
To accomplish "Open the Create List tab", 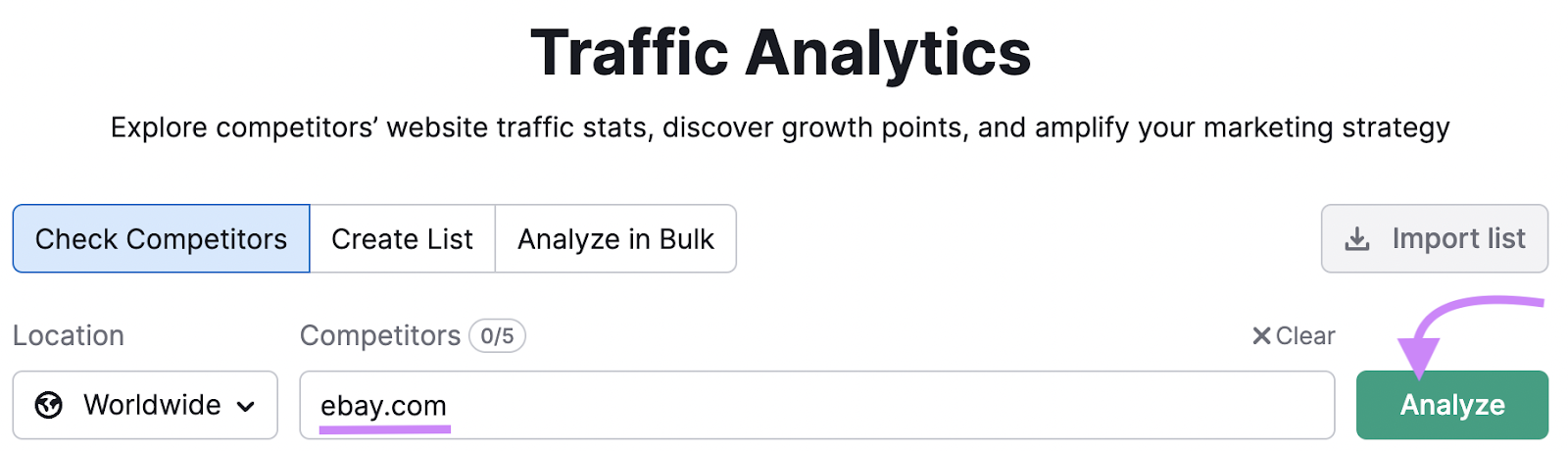I will [403, 238].
